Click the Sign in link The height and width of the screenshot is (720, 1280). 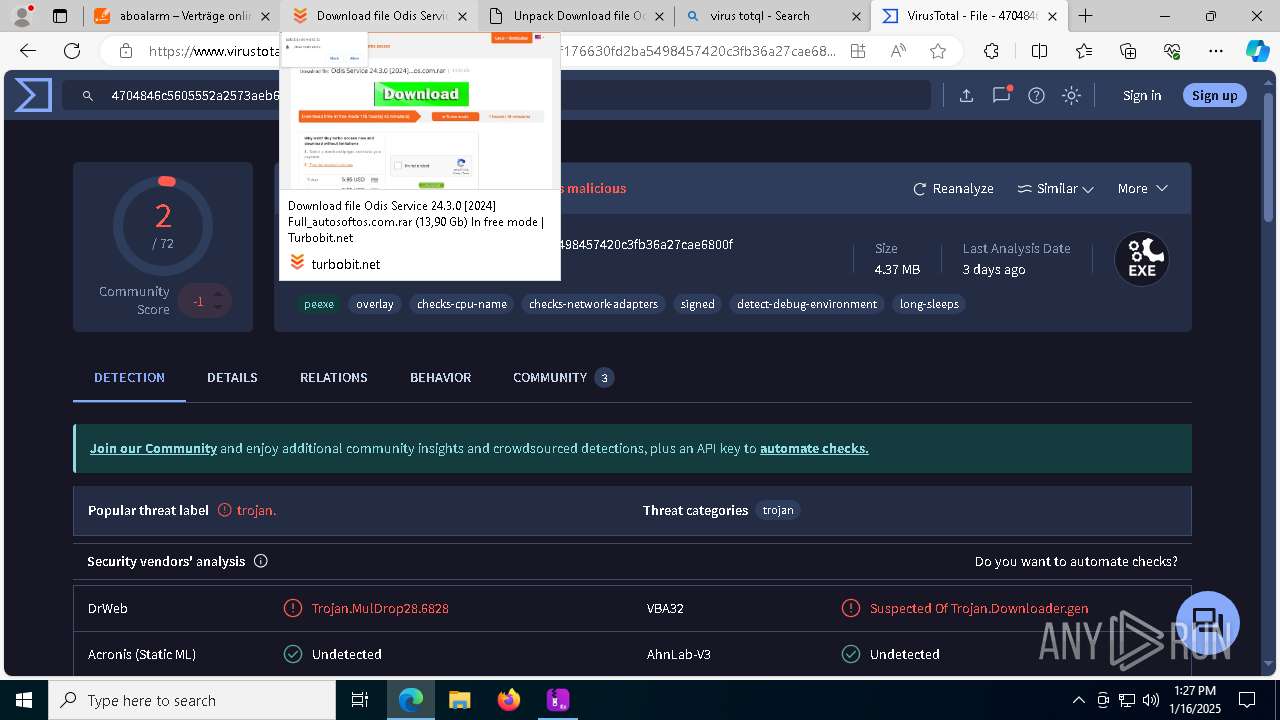tap(1142, 95)
